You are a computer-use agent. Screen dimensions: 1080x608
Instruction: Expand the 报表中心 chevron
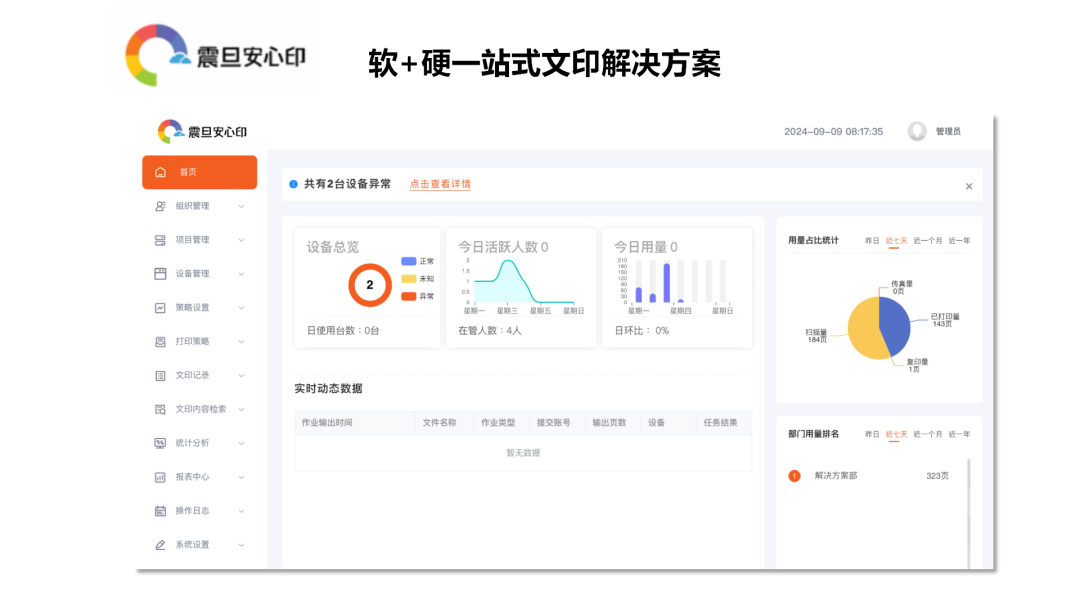[x=242, y=476]
